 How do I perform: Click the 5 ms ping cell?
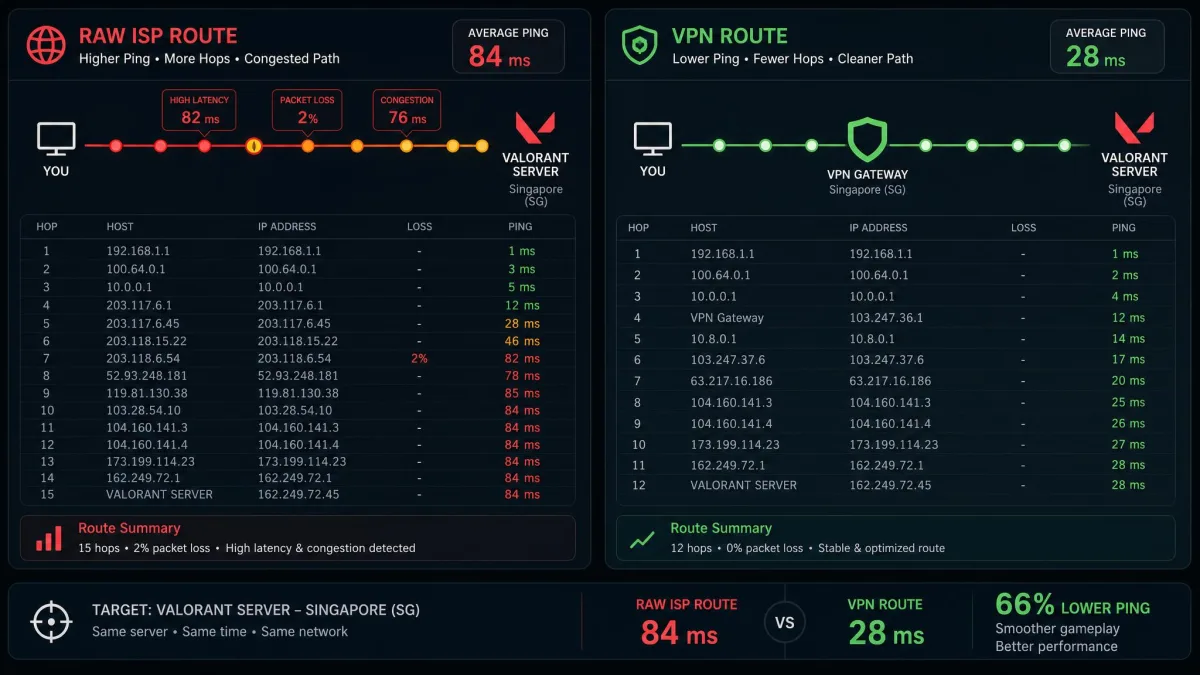[x=522, y=287]
